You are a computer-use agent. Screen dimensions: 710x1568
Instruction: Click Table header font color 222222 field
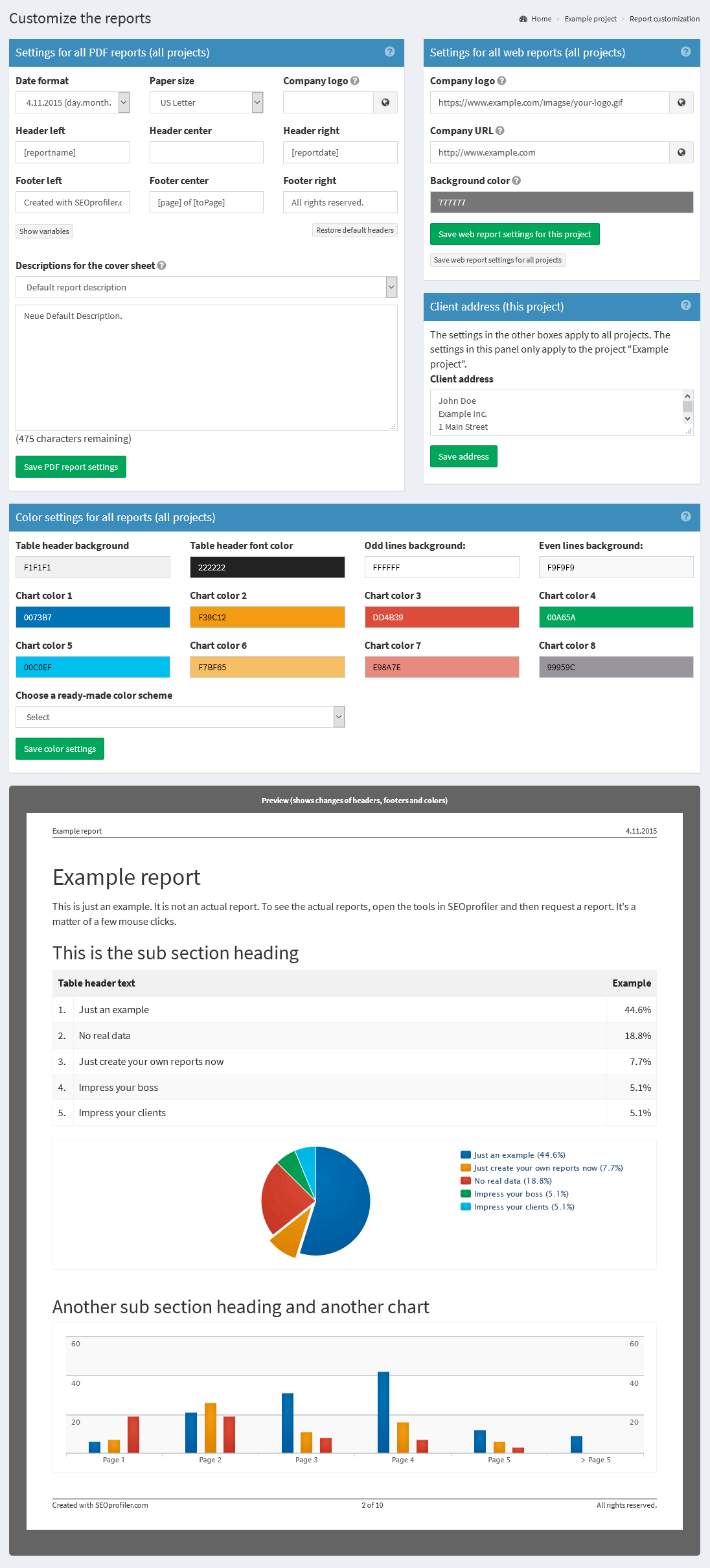pyautogui.click(x=267, y=567)
